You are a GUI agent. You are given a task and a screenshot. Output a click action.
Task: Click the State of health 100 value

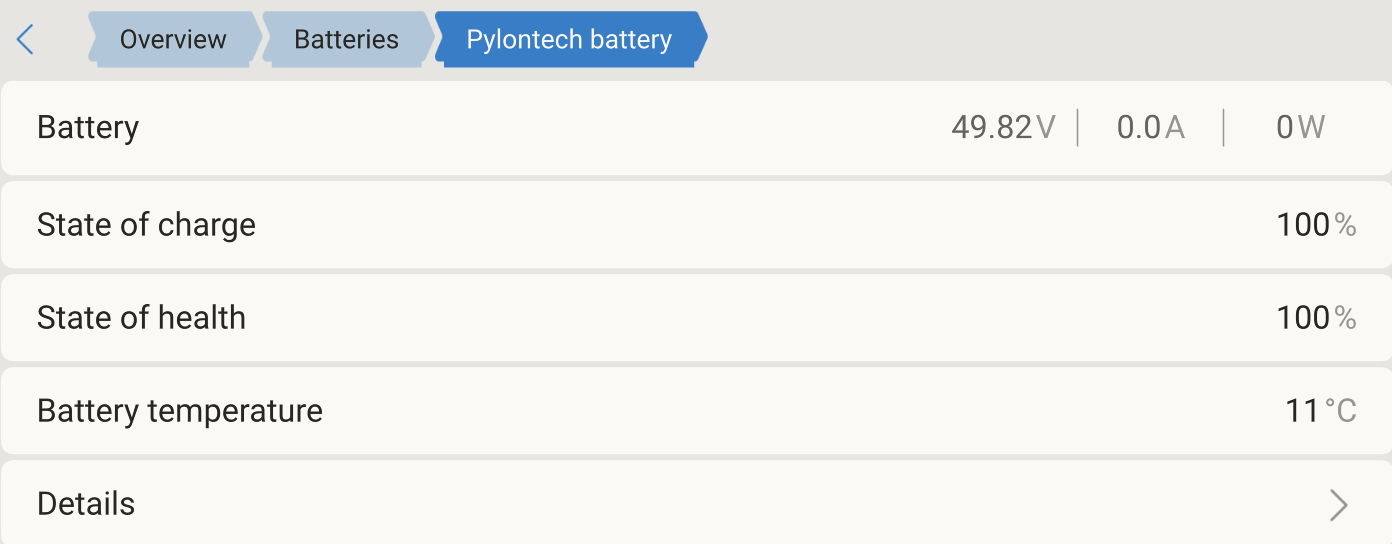pos(1302,318)
